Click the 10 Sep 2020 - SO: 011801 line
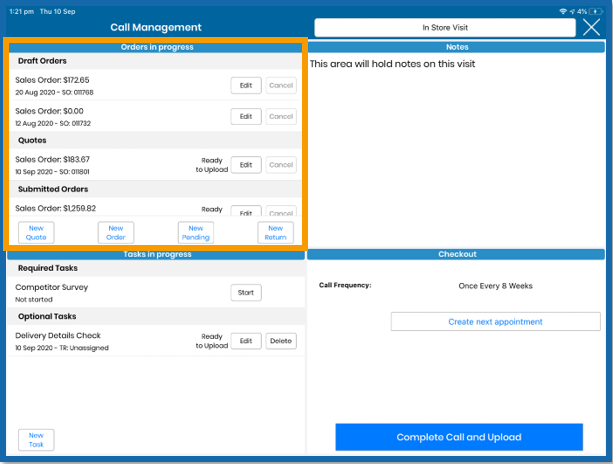 tap(52, 172)
